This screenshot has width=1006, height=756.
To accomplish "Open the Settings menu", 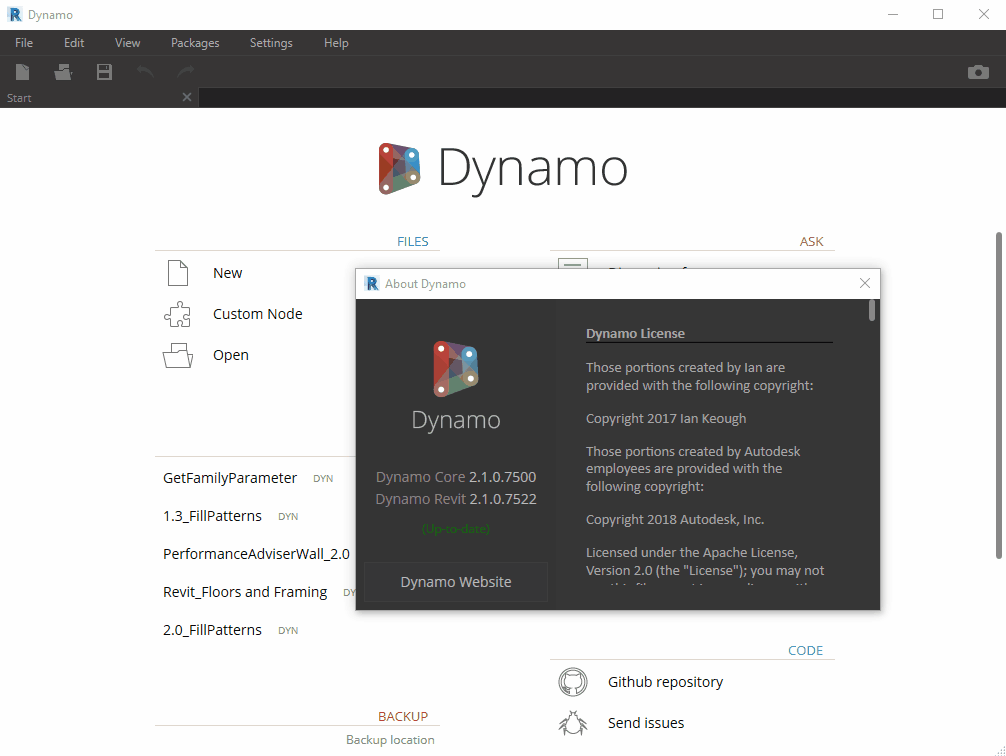I will point(271,42).
